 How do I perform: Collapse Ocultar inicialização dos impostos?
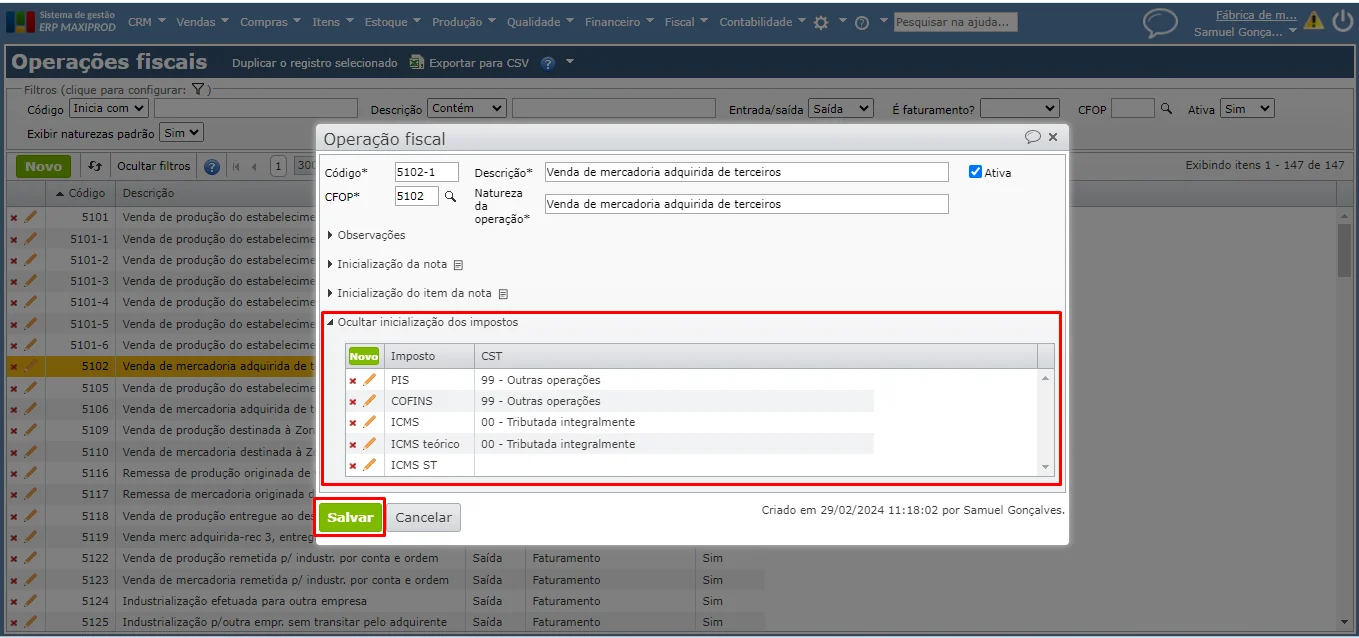click(x=423, y=322)
